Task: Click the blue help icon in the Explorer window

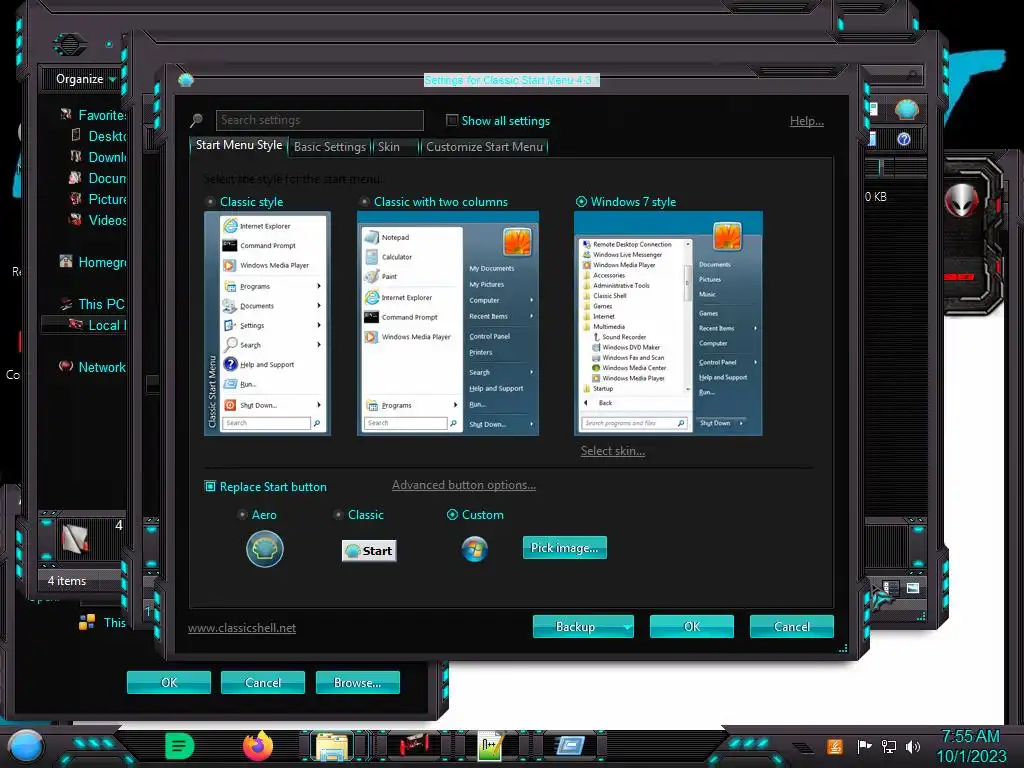Action: pyautogui.click(x=904, y=139)
